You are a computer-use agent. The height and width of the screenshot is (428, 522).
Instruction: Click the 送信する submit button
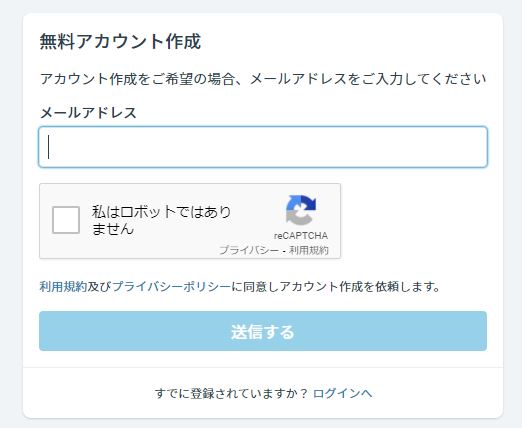click(263, 331)
